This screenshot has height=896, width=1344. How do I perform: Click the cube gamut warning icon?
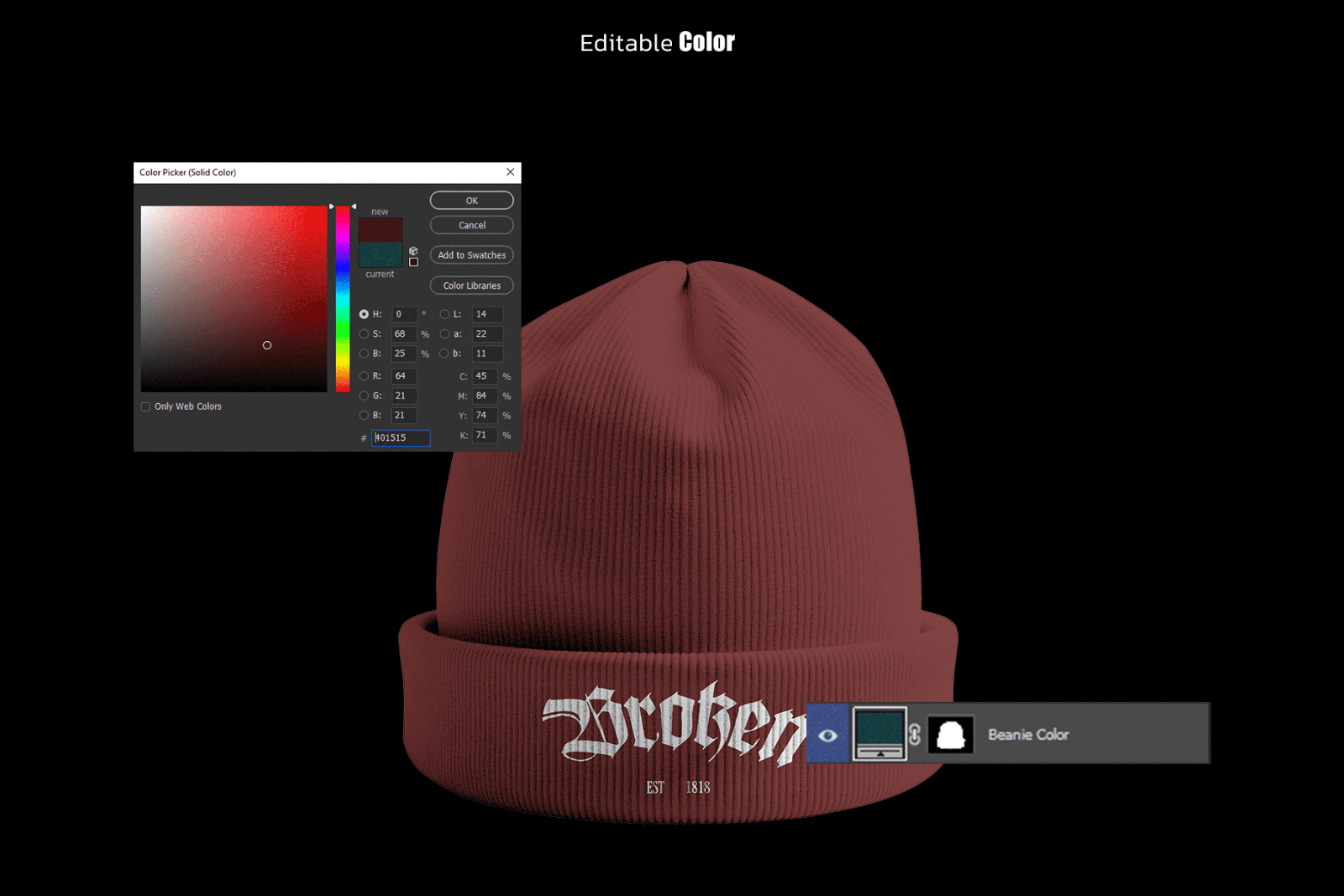point(413,249)
